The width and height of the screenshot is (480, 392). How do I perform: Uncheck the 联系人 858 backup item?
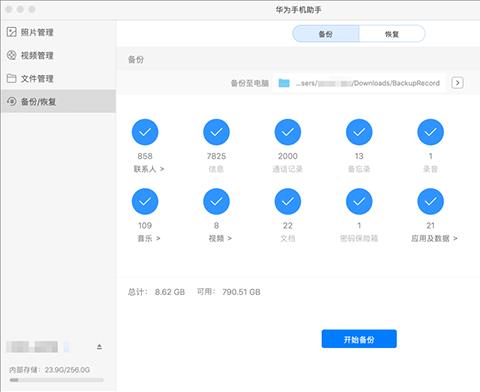(x=145, y=132)
